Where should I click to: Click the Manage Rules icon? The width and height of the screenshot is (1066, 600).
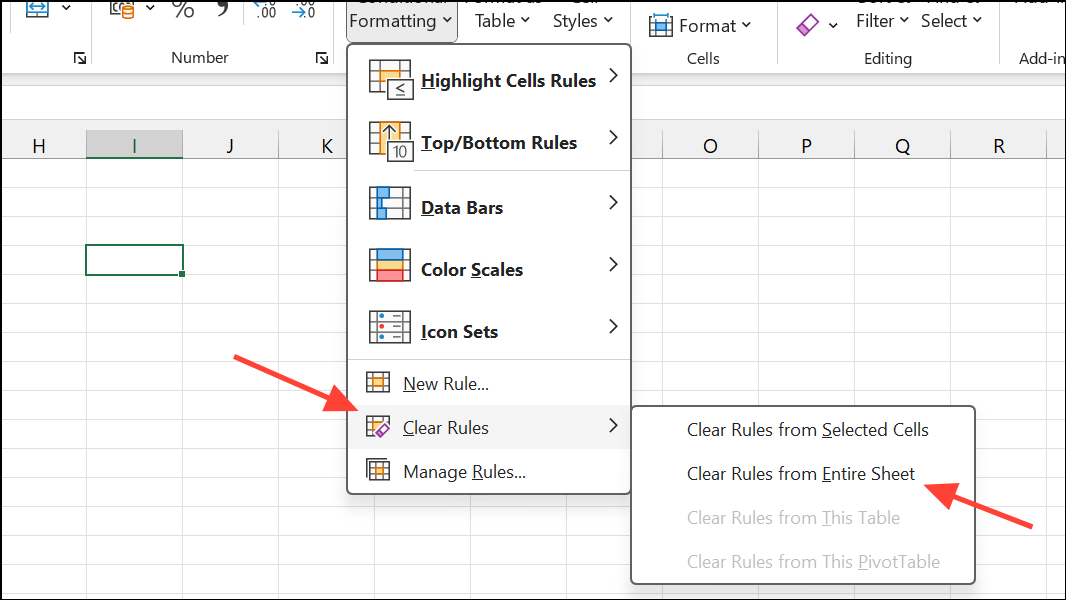[378, 471]
